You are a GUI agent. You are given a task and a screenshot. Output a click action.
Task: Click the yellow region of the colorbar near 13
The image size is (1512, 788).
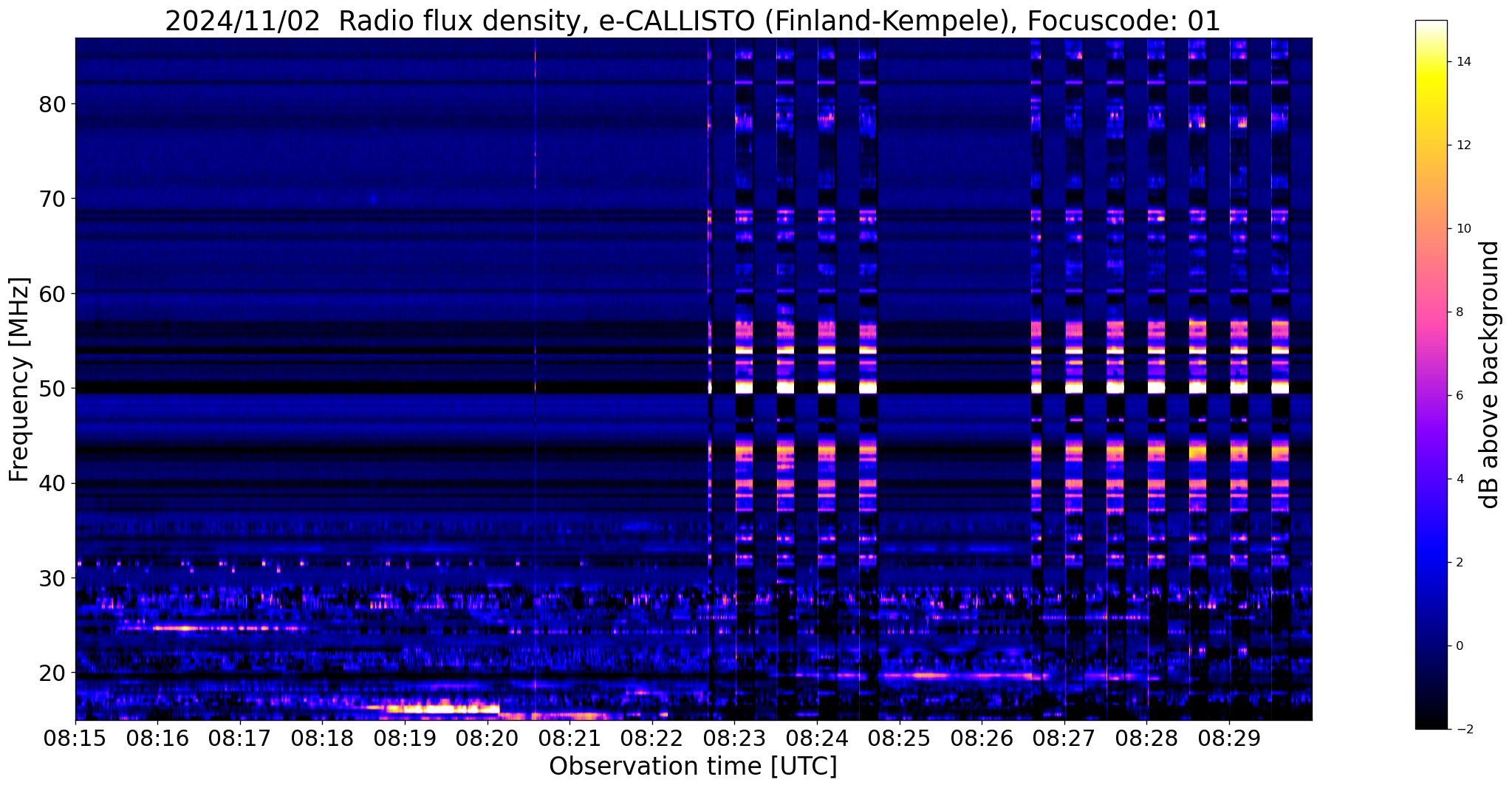pos(1431,103)
